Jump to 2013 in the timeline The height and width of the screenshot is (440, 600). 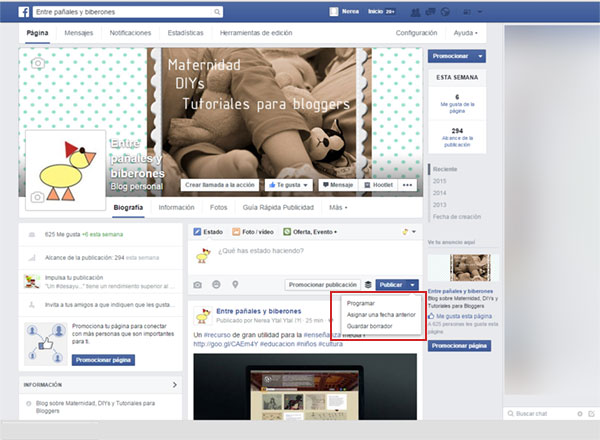tap(440, 205)
